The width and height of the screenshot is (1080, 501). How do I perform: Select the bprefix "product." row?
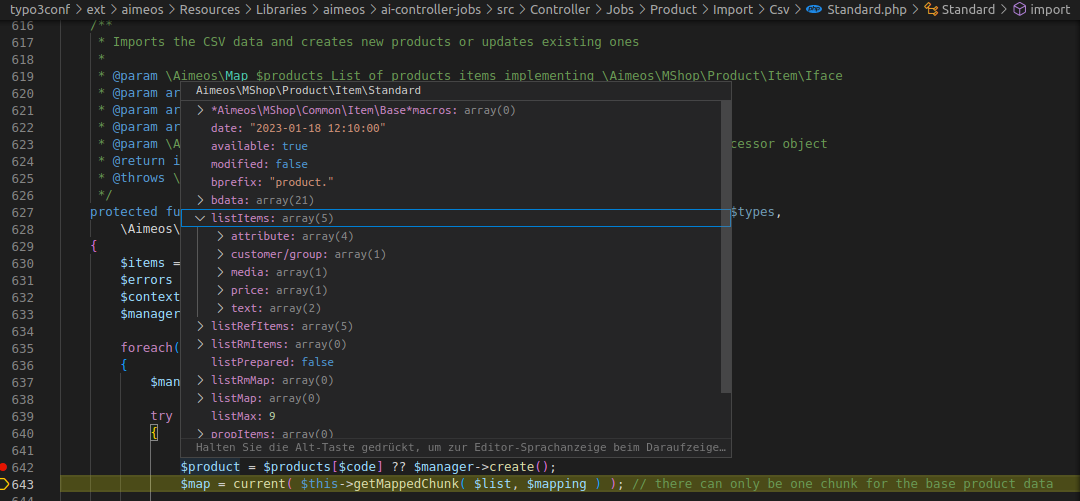pos(451,182)
